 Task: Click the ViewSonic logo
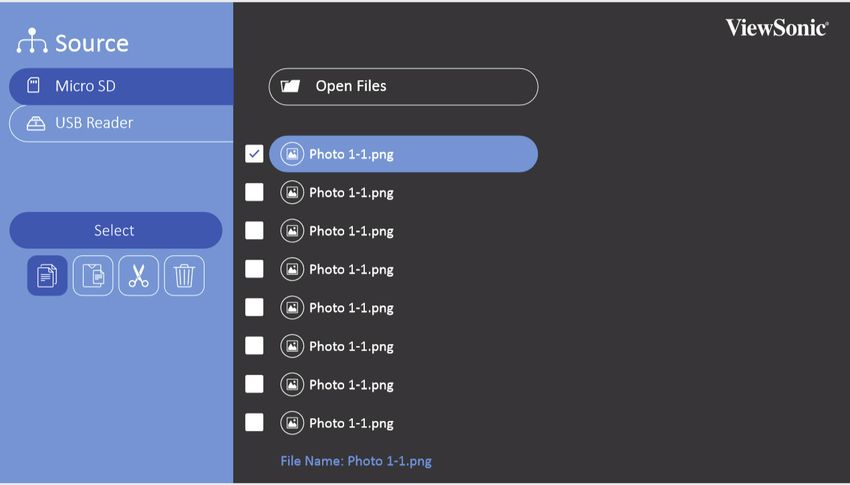click(x=777, y=27)
